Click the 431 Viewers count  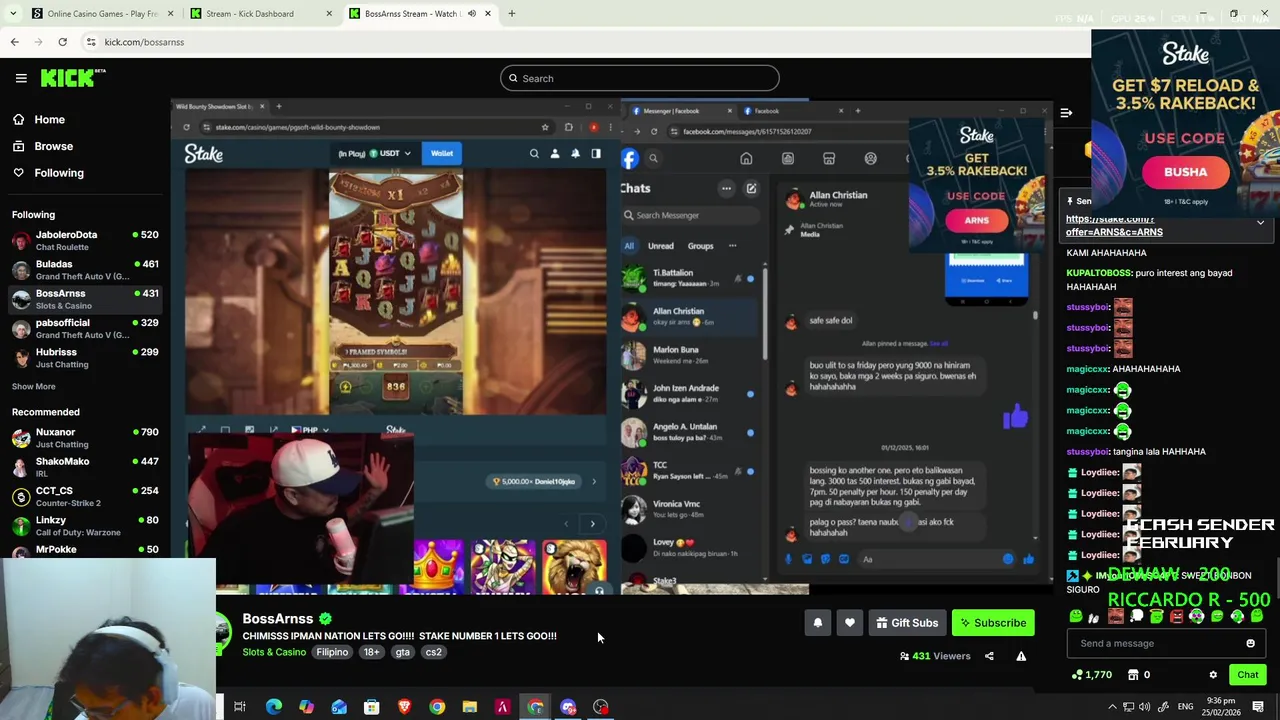point(934,656)
